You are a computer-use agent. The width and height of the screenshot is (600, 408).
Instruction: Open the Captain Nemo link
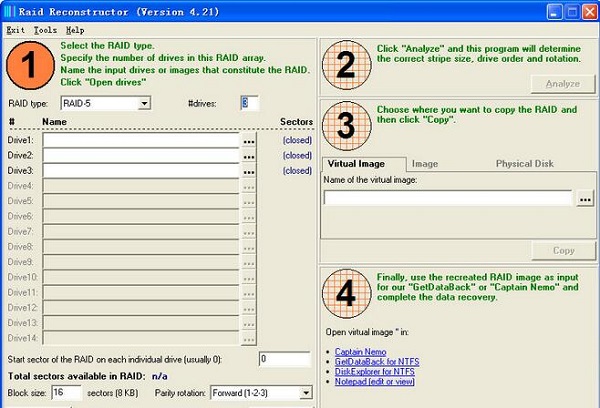(x=360, y=352)
